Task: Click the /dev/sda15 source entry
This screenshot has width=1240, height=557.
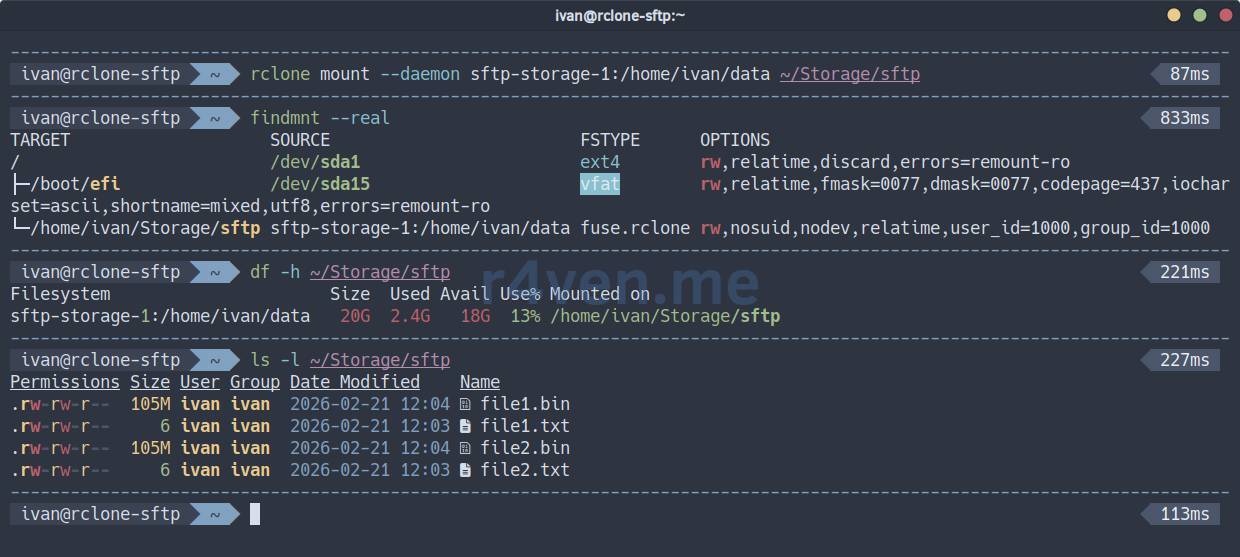Action: click(x=320, y=184)
